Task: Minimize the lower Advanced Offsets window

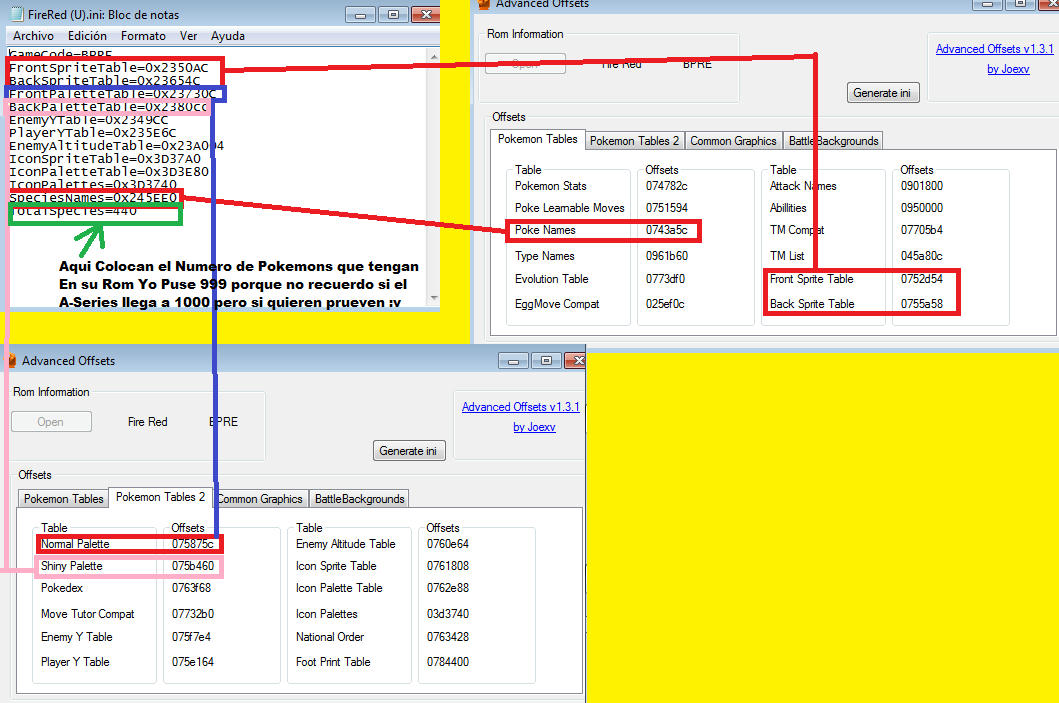Action: (513, 361)
